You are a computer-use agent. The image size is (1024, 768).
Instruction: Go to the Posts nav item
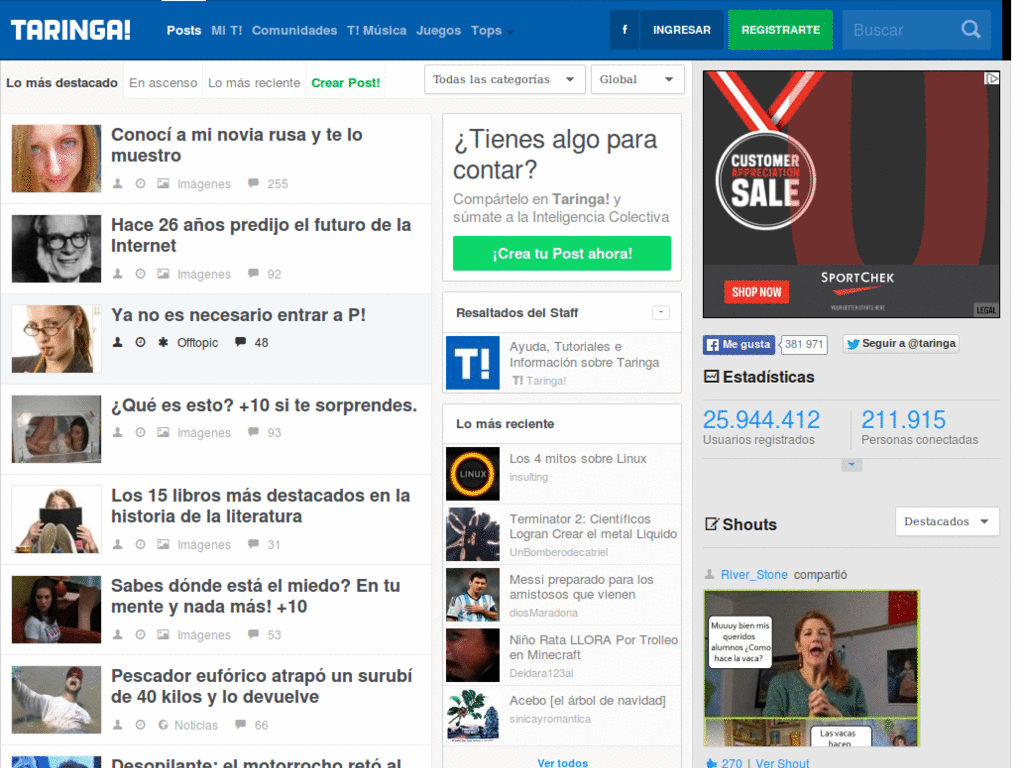coord(184,30)
